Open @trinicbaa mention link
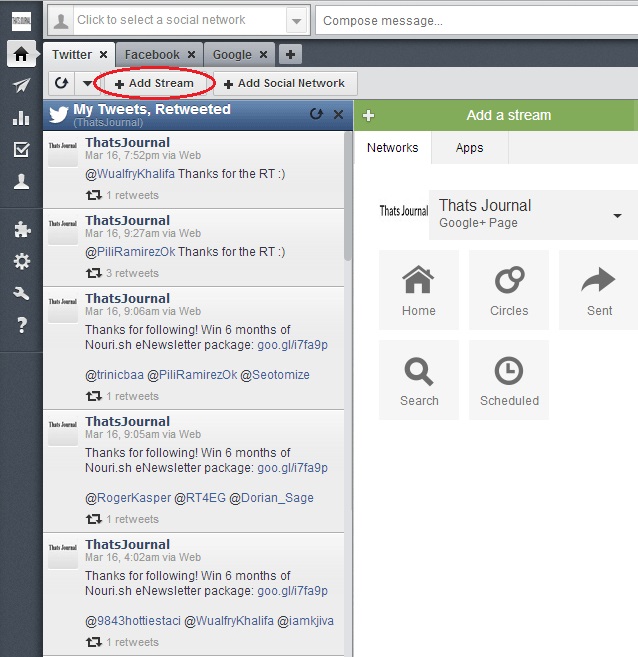This screenshot has width=638, height=657. pos(114,375)
